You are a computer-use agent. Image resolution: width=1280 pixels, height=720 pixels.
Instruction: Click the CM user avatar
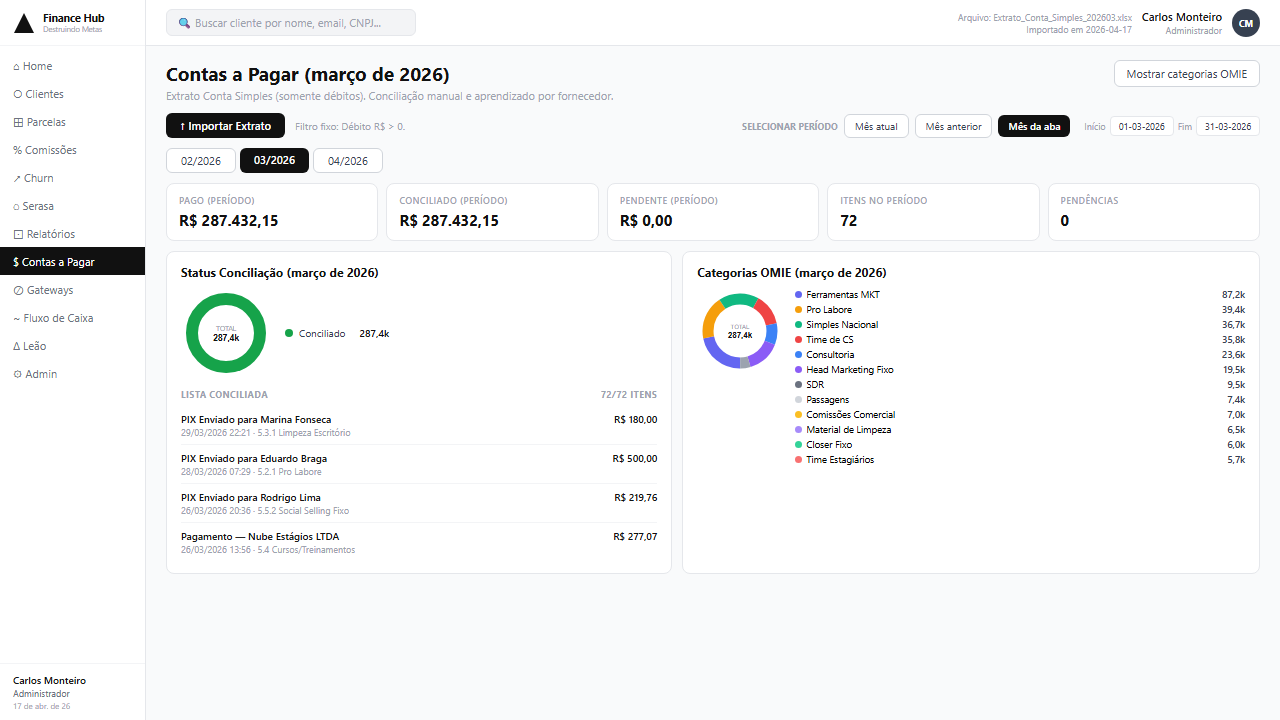(1245, 23)
